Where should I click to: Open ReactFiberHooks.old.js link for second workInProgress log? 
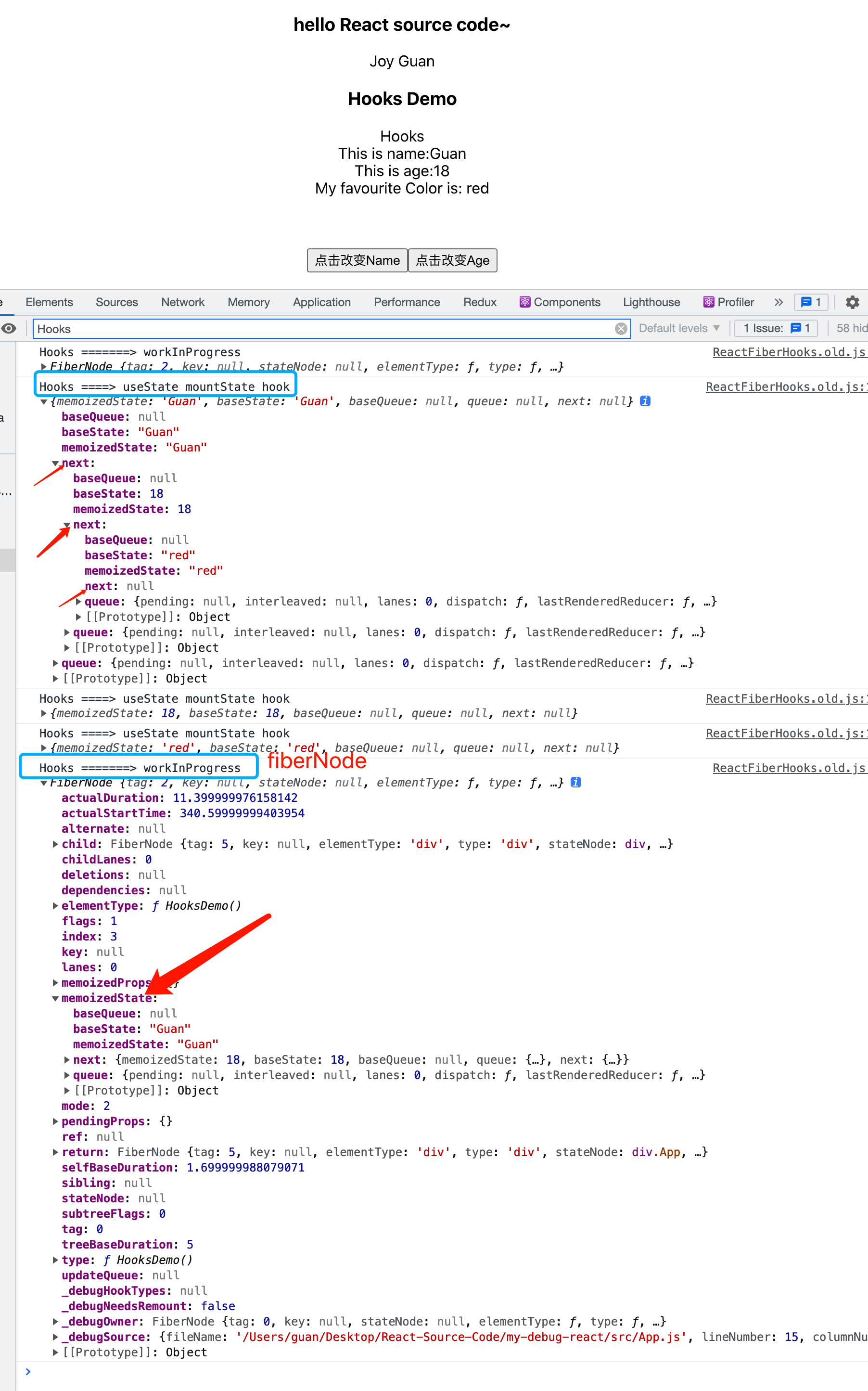pos(790,768)
